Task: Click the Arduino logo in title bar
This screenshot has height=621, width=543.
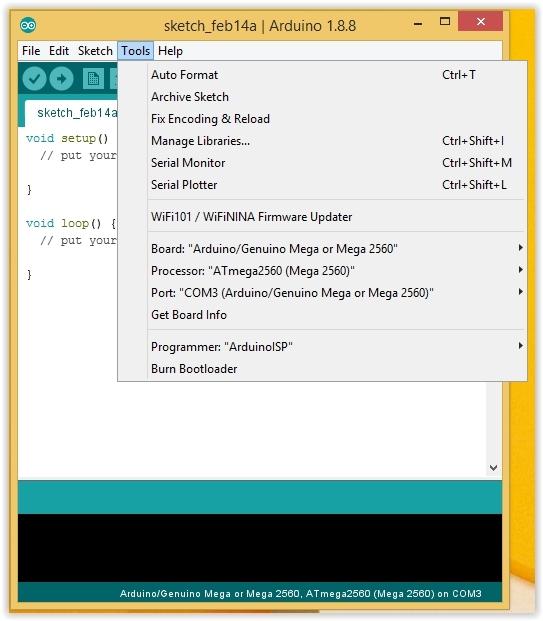Action: pos(28,26)
